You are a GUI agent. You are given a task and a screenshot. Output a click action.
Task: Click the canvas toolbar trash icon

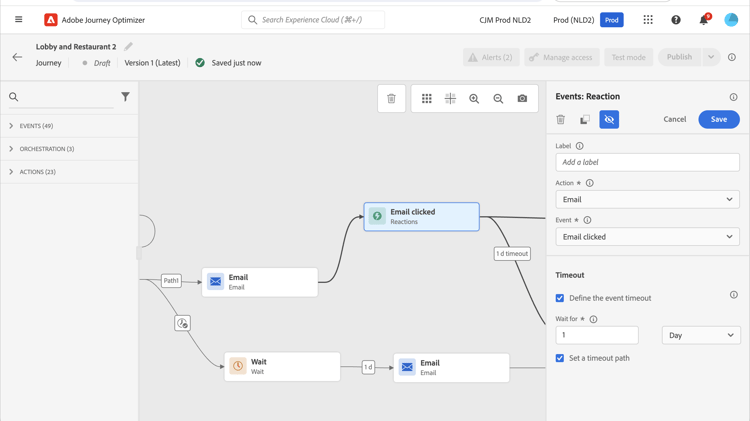[x=391, y=99]
